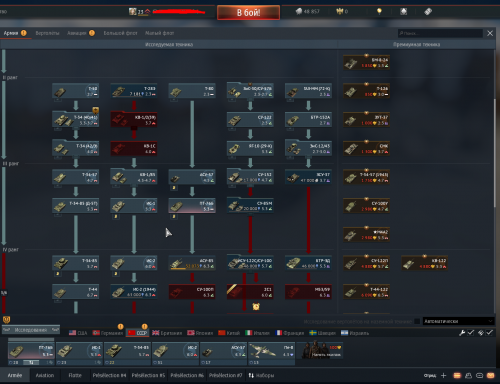Click the Наборы presets button
Image resolution: width=500 pixels, height=384 pixels.
[261, 375]
